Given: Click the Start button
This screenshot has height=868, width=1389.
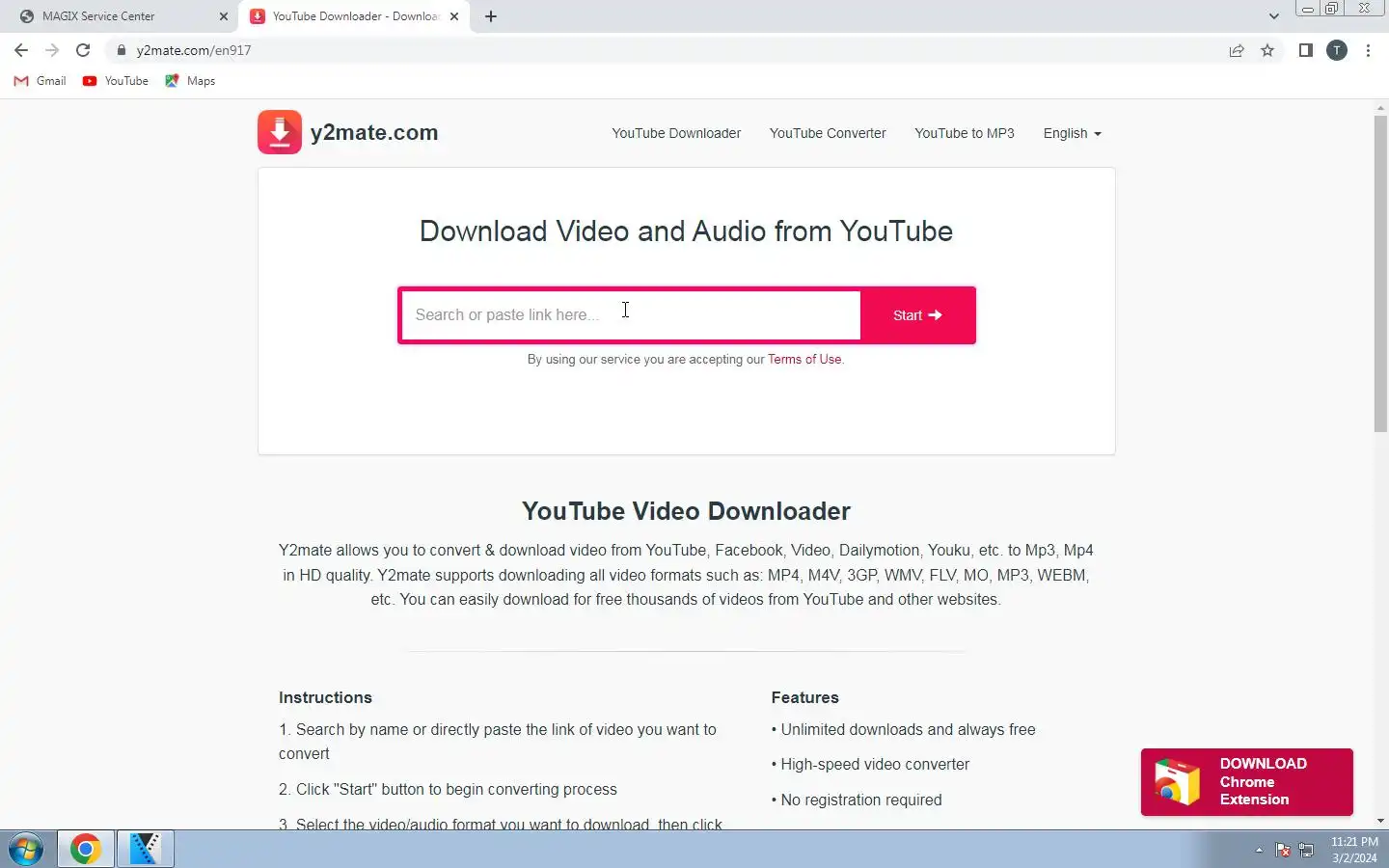Looking at the screenshot, I should pos(917,315).
